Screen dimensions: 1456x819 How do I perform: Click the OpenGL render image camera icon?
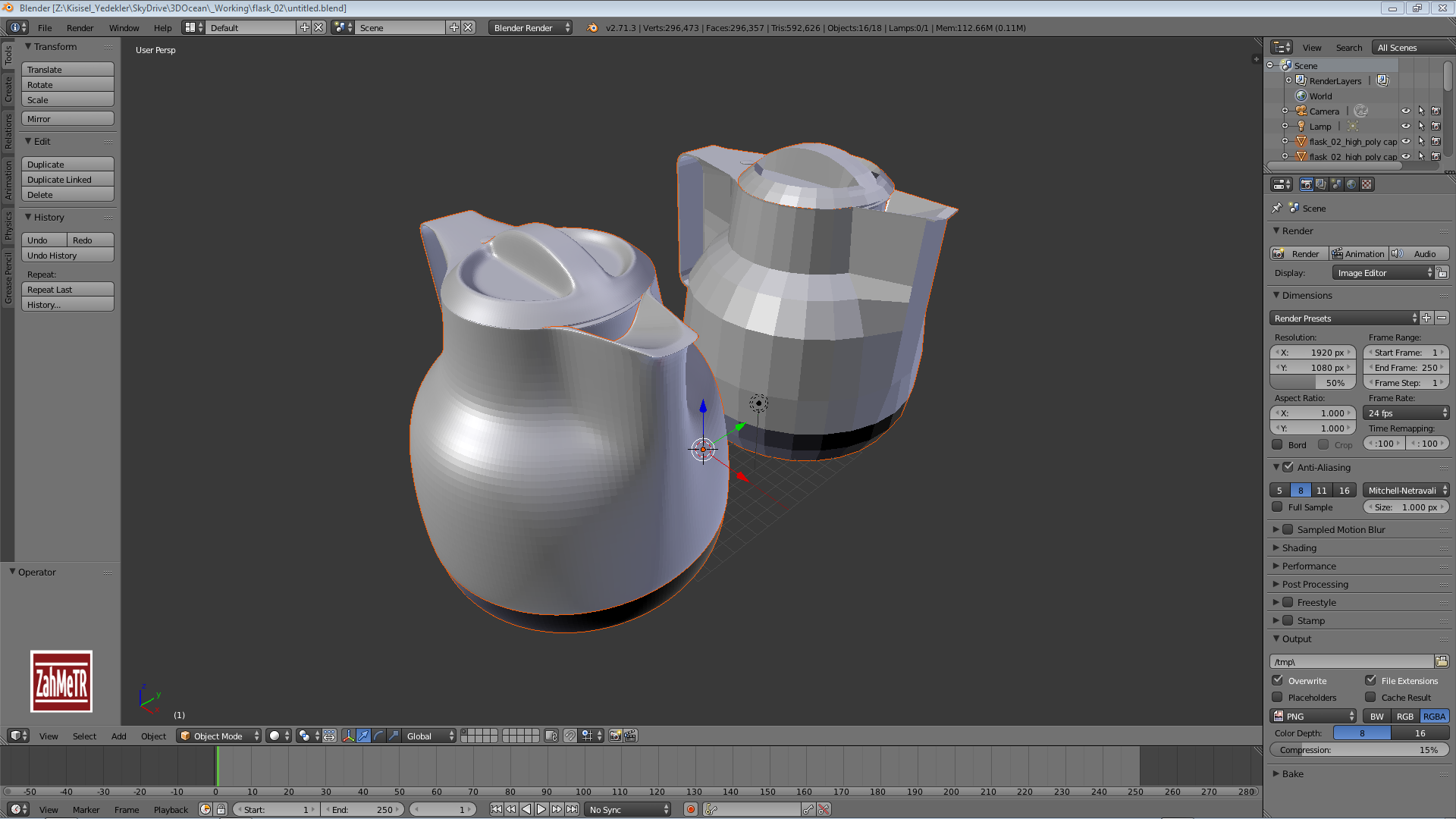click(615, 736)
